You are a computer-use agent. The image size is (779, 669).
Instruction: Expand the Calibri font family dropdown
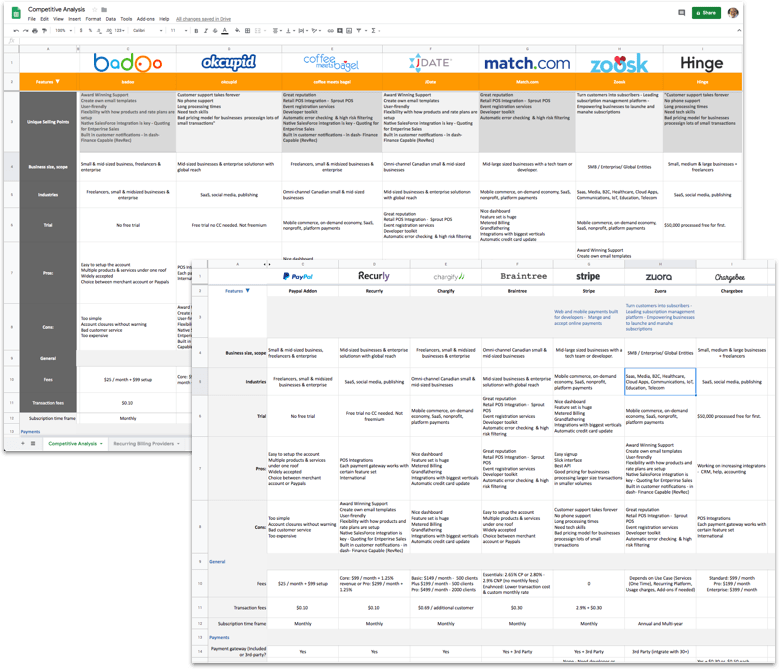[142, 30]
